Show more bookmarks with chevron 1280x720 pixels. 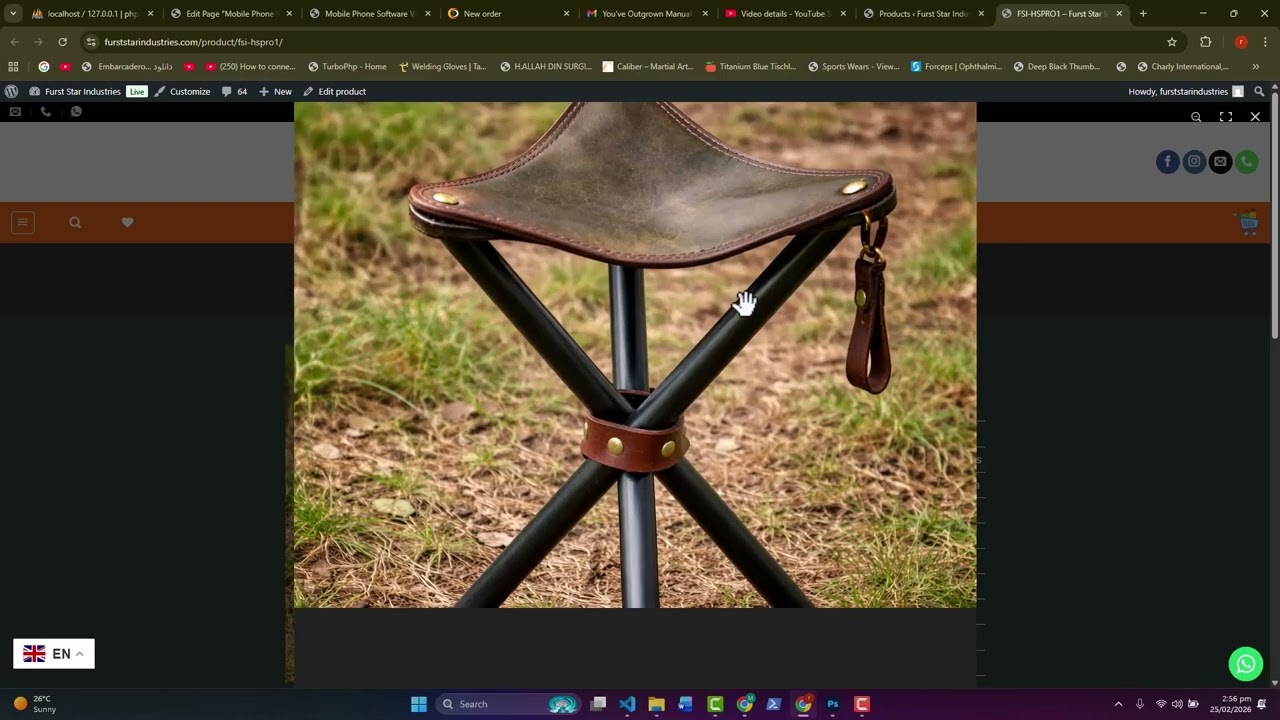(1255, 66)
